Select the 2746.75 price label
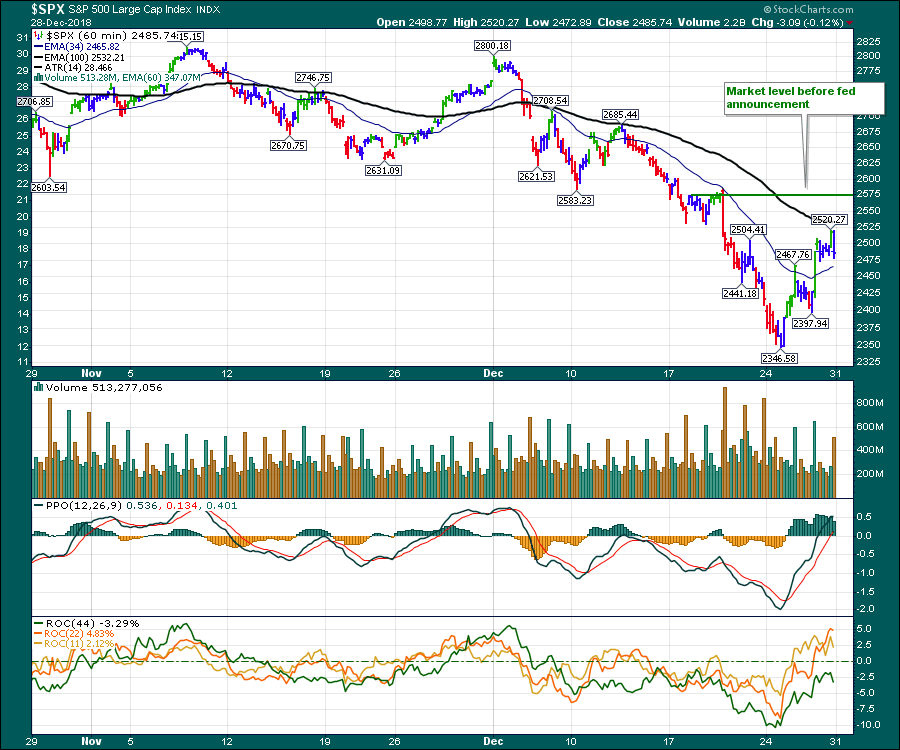This screenshot has width=900, height=750. 313,77
